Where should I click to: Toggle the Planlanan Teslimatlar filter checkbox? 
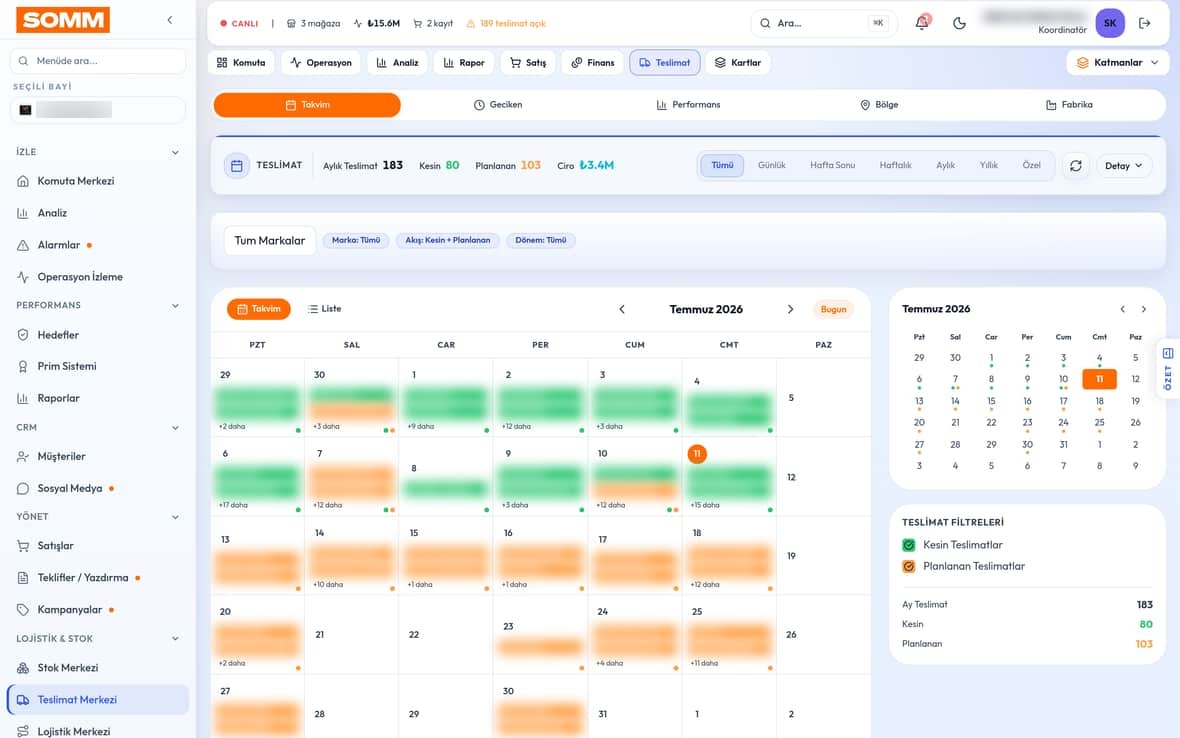click(x=908, y=566)
